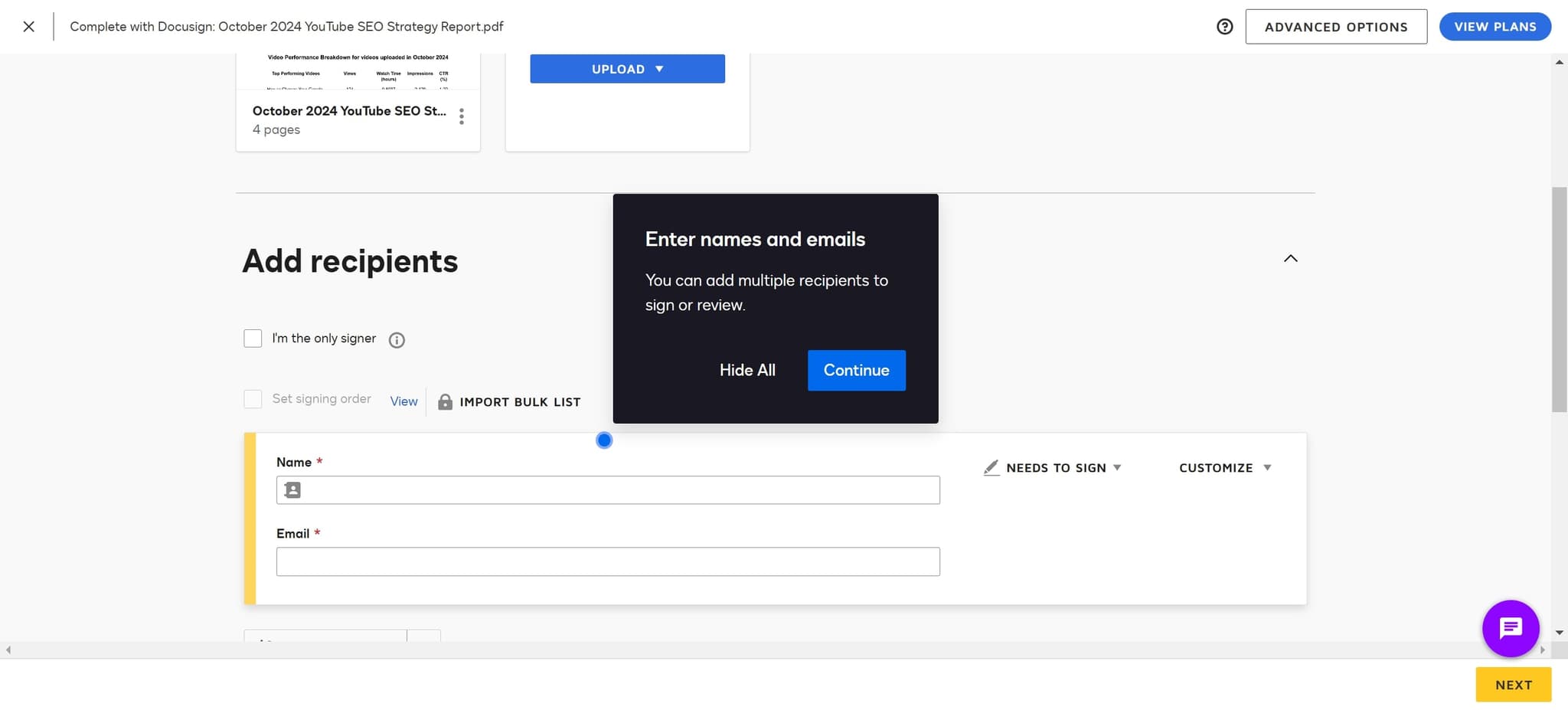Open the three-dot menu on the document card

(x=461, y=116)
